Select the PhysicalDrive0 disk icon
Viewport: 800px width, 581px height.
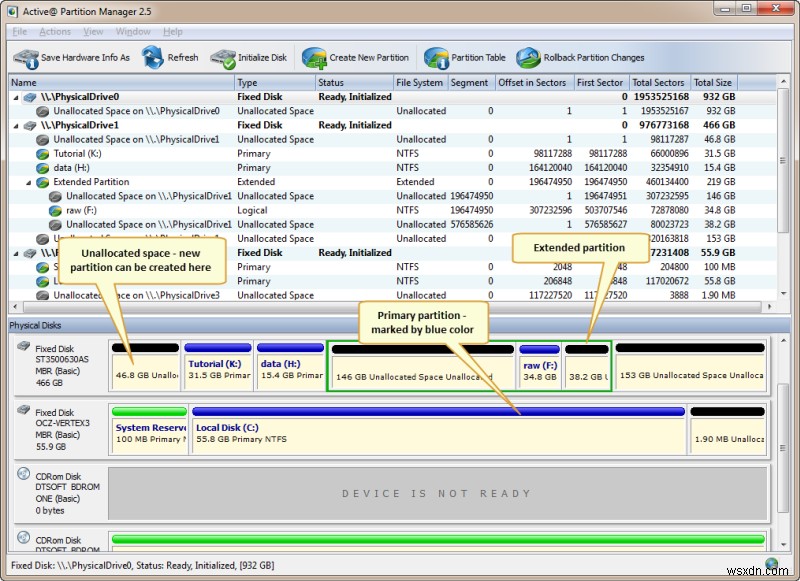coord(30,97)
